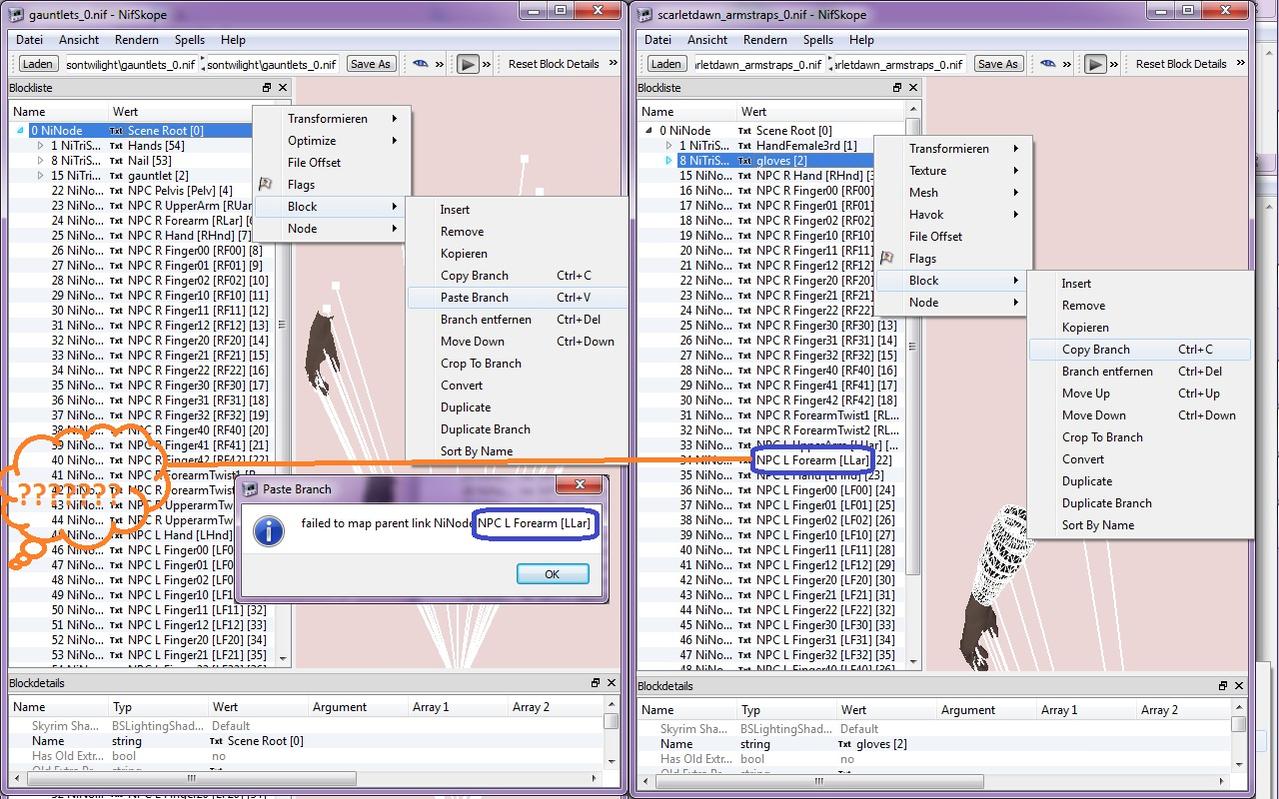Undock the Blockdetails panel in the scarletdawn window
1279x799 pixels.
pos(1222,686)
